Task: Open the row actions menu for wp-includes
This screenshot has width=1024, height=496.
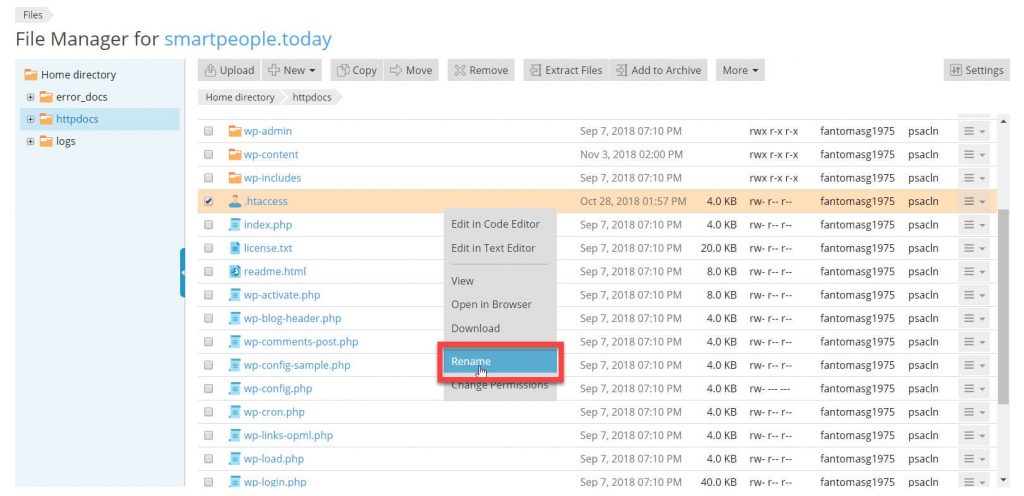Action: (x=973, y=178)
